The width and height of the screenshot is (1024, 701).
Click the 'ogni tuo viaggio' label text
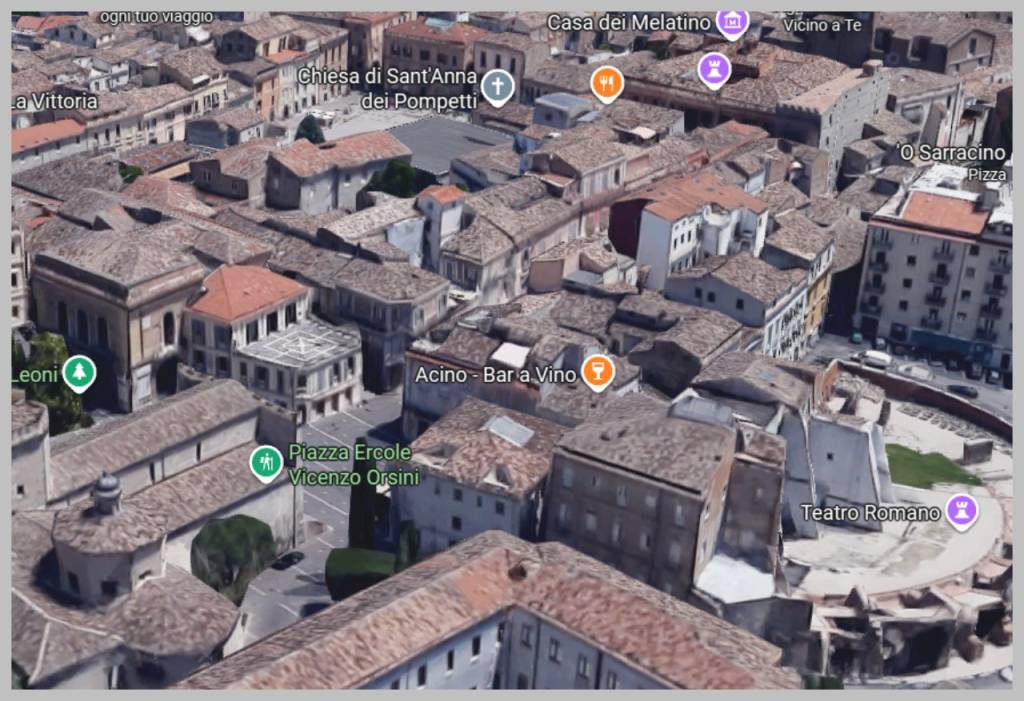click(156, 17)
